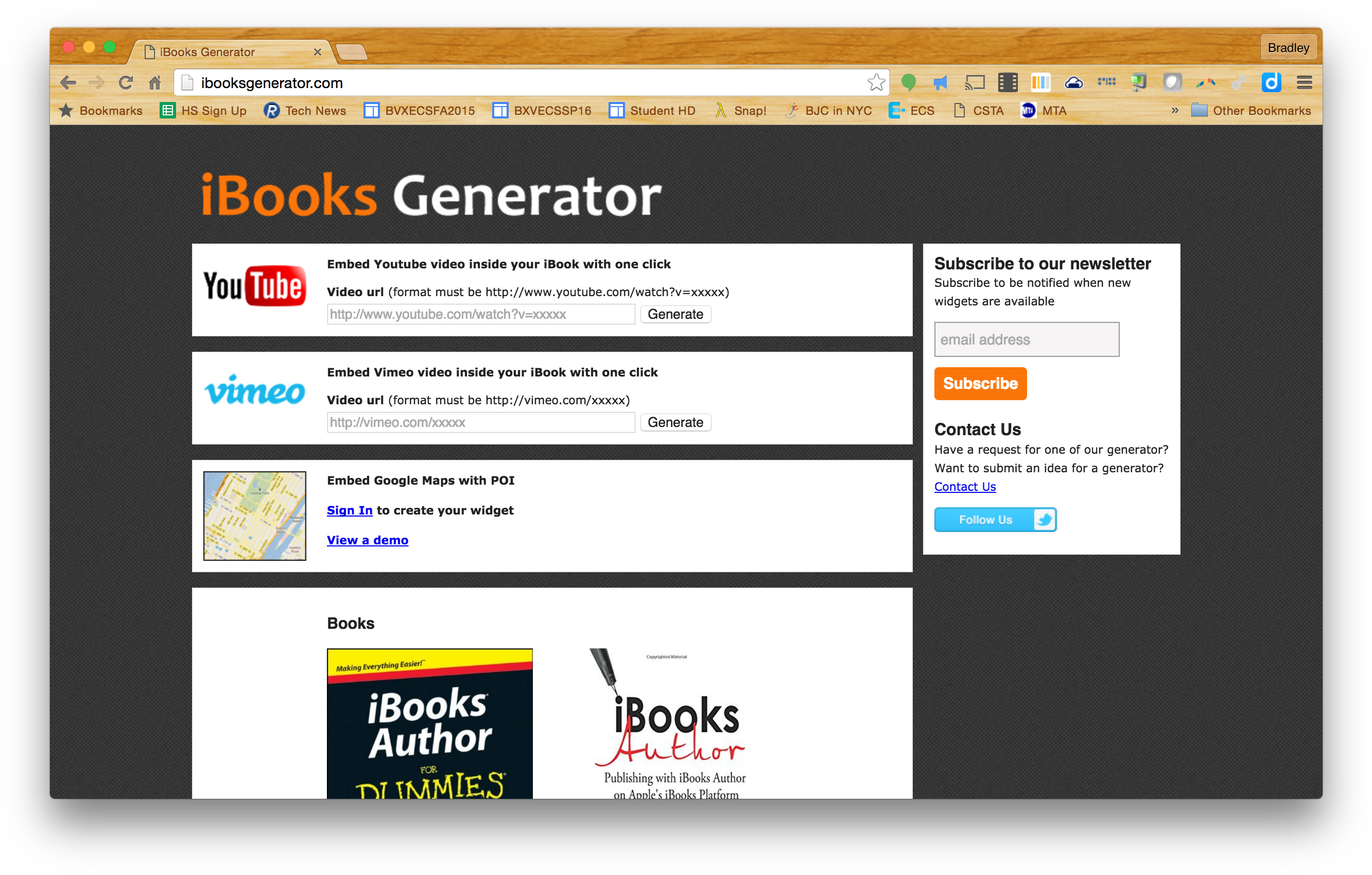Expand the hidden bookmarks overflow chevron
Viewport: 1372px width, 875px height.
[1174, 111]
